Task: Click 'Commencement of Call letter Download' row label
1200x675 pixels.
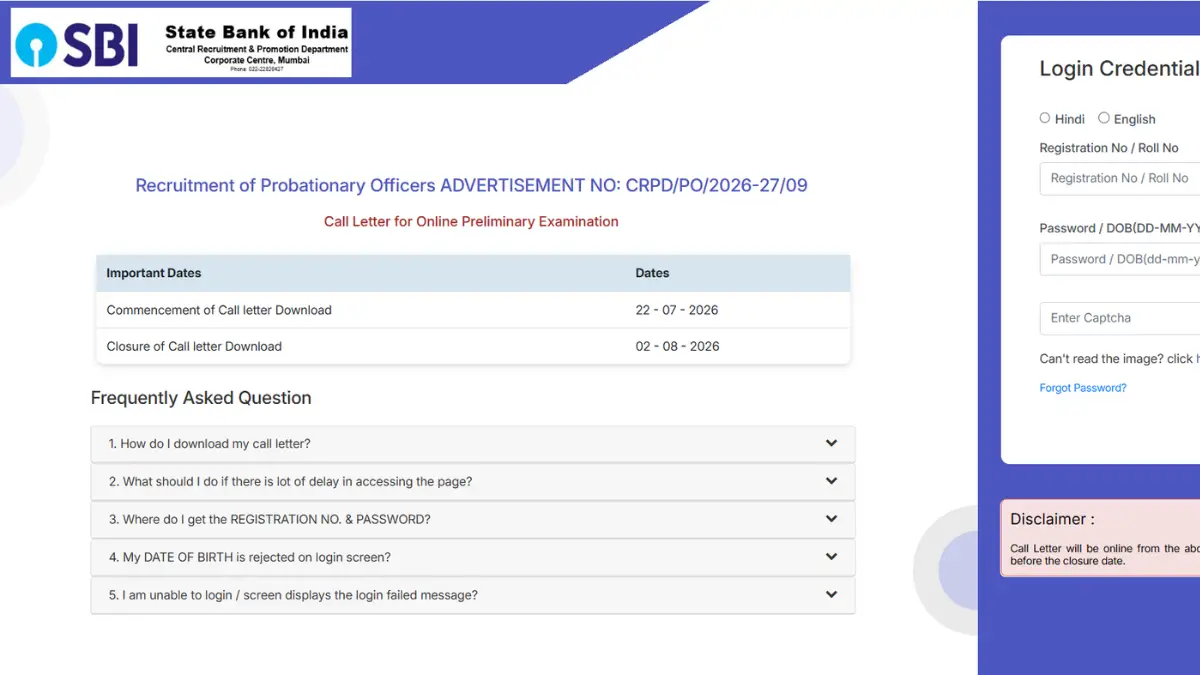Action: tap(219, 310)
